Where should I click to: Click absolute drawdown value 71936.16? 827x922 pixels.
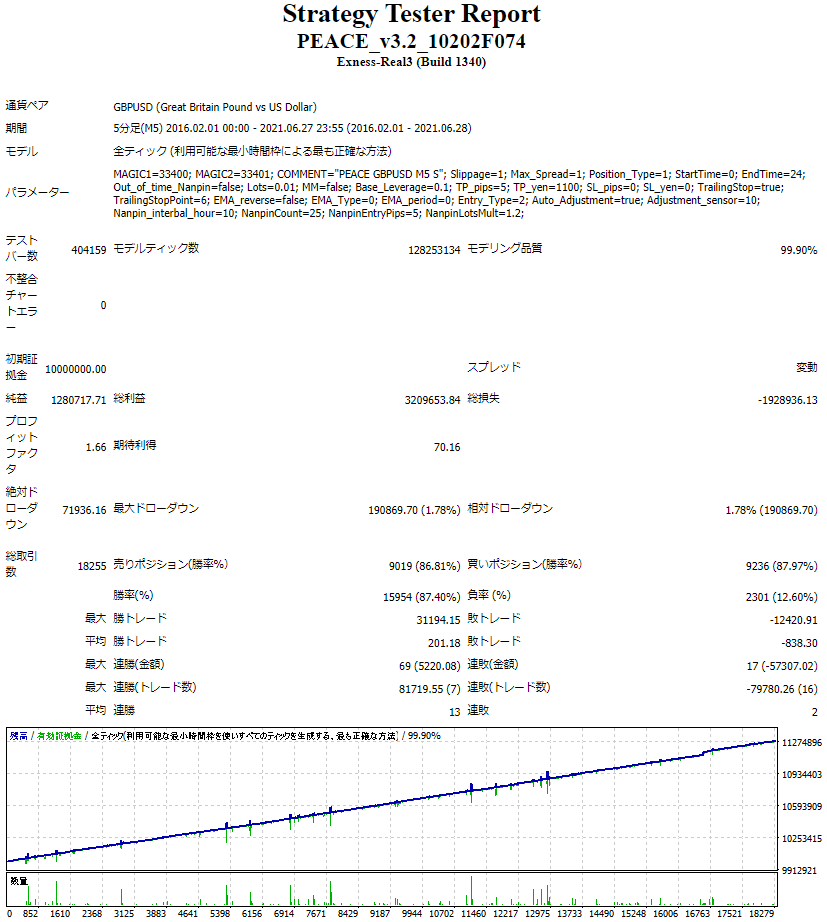[84, 510]
